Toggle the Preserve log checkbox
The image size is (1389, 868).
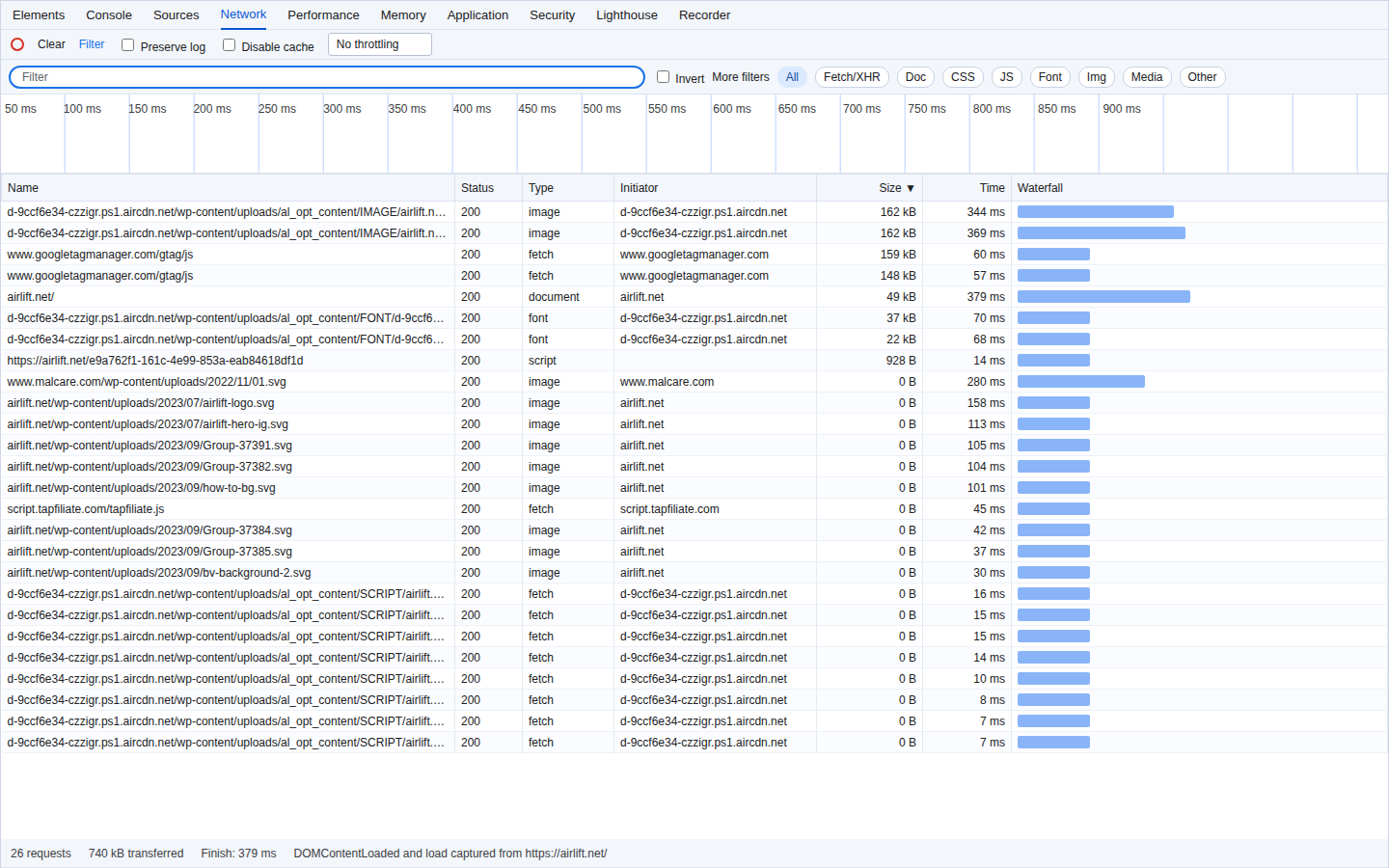(x=127, y=44)
